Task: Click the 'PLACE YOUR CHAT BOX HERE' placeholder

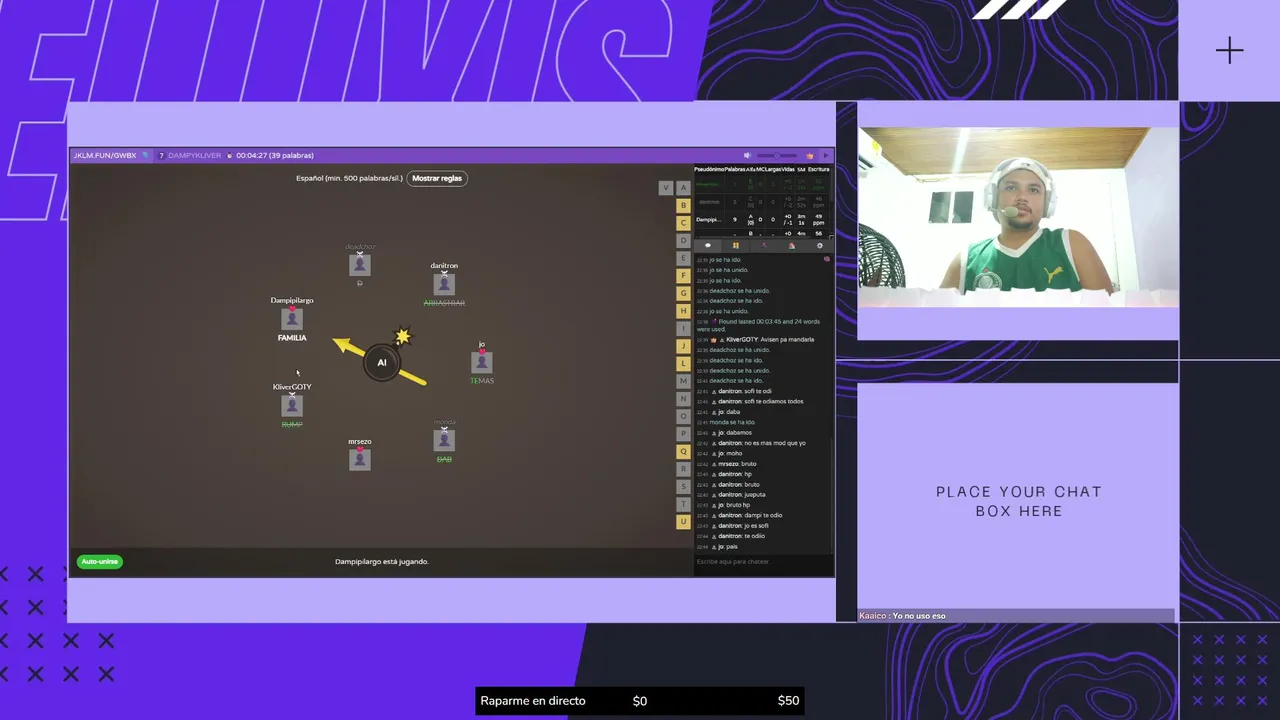Action: 1018,501
